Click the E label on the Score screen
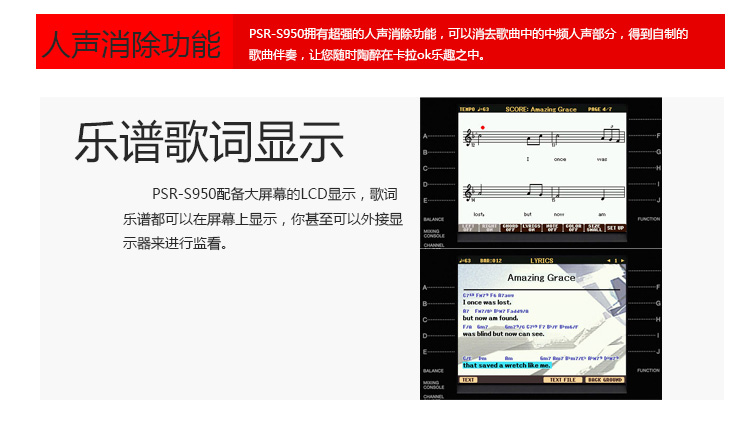 (x=425, y=201)
